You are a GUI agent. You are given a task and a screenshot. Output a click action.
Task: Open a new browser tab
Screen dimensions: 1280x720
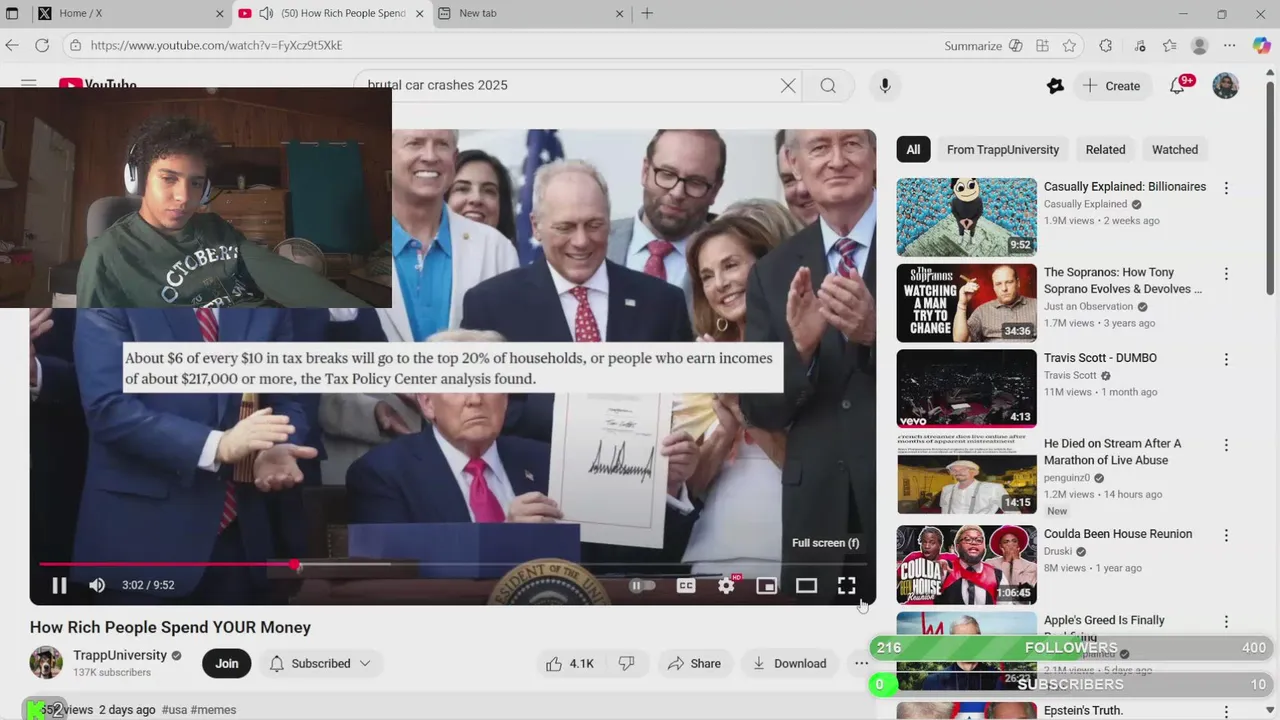pos(647,13)
